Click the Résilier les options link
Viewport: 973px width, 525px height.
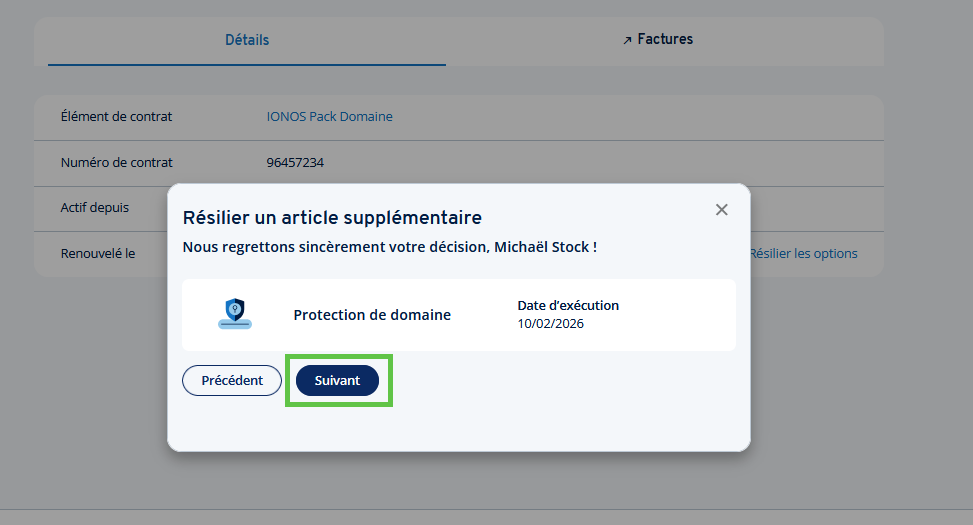[803, 254]
